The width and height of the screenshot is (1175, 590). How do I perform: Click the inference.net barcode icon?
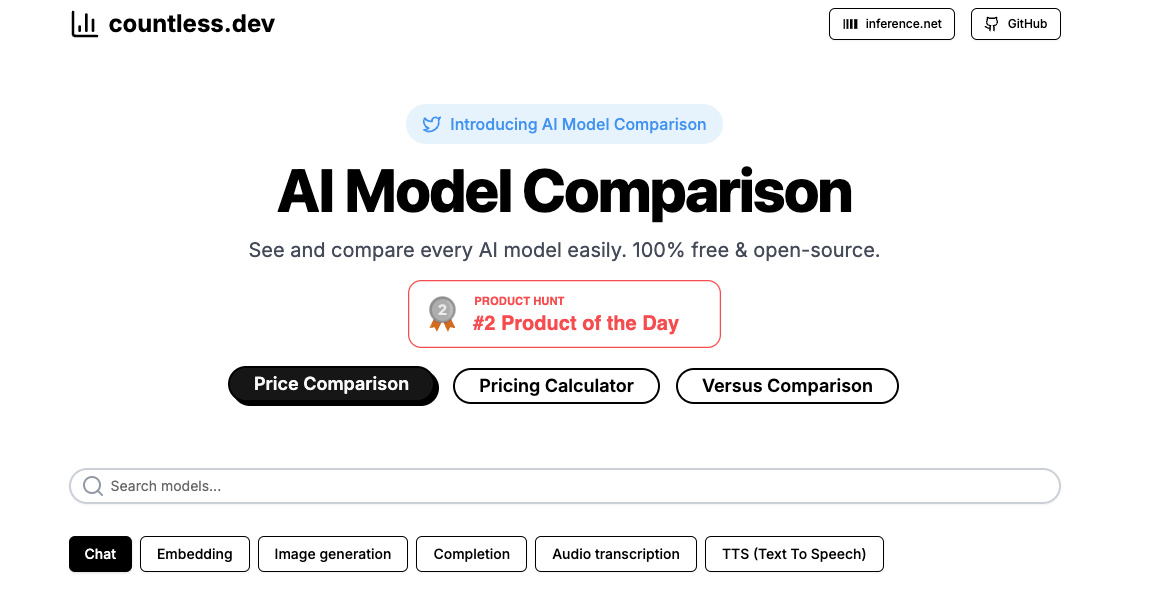pos(851,24)
